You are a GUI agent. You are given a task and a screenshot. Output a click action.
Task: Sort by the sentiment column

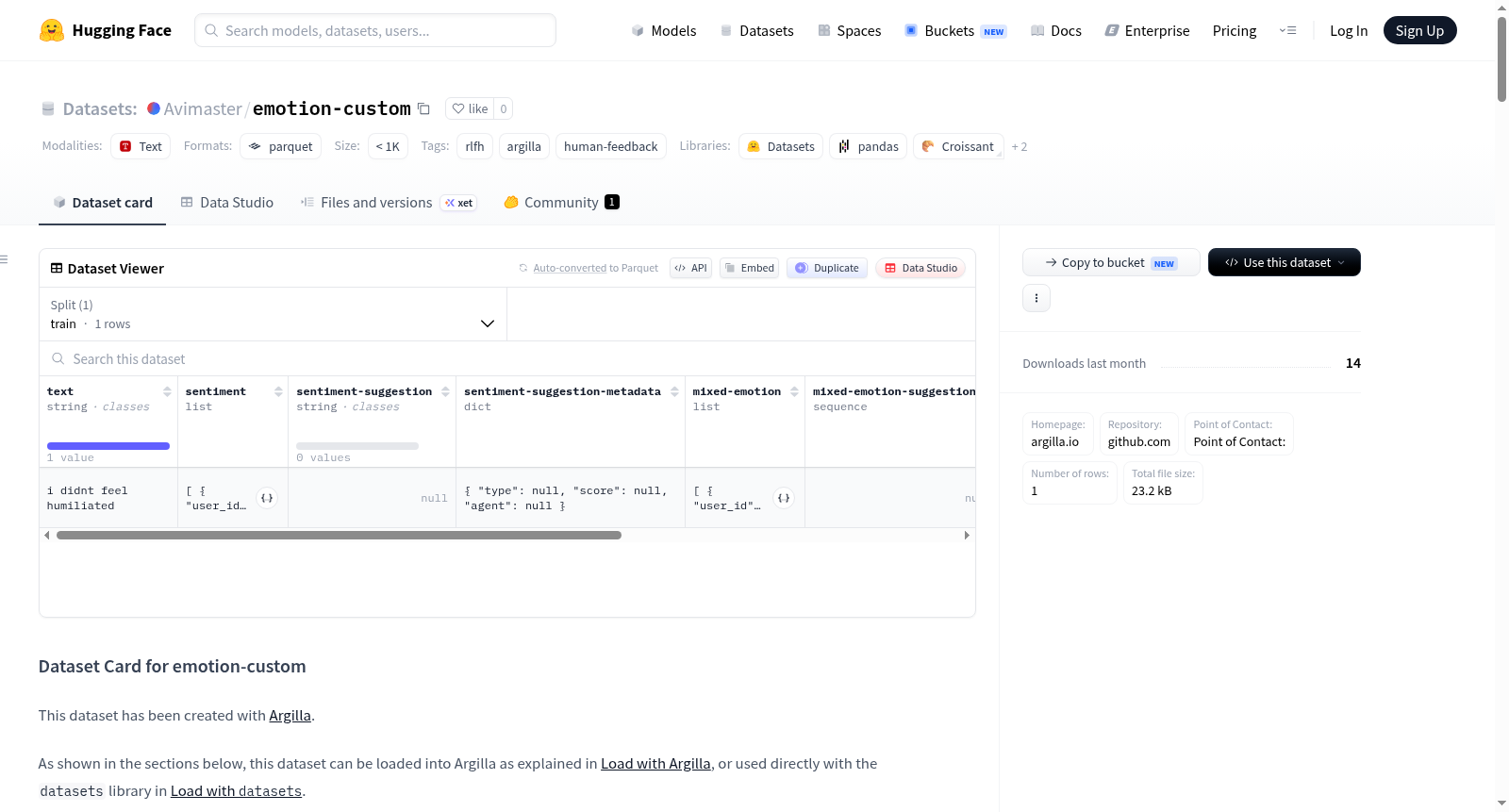click(278, 391)
